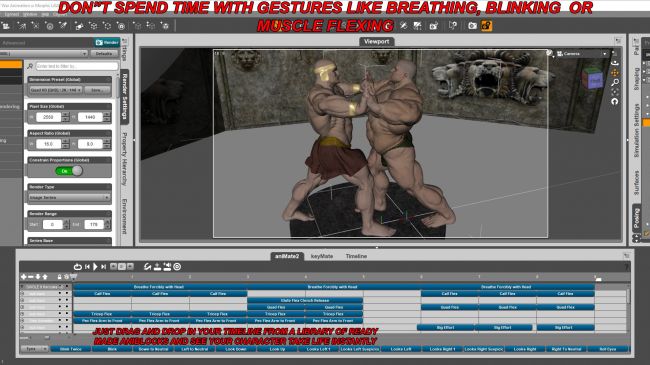The width and height of the screenshot is (650, 365).
Task: Click the remove track minus icon
Action: click(x=31, y=277)
